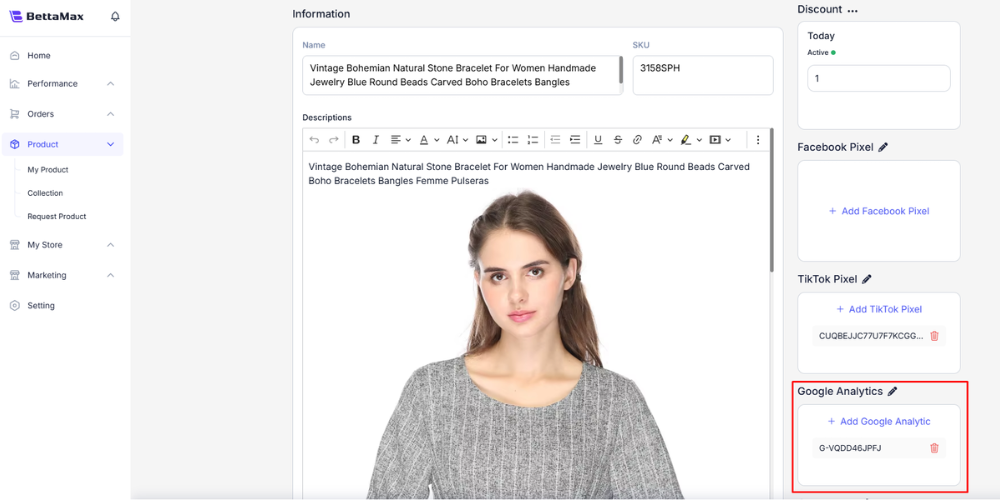Viewport: 1000px width, 500px height.
Task: Redo the last edit in the editor
Action: tap(334, 140)
